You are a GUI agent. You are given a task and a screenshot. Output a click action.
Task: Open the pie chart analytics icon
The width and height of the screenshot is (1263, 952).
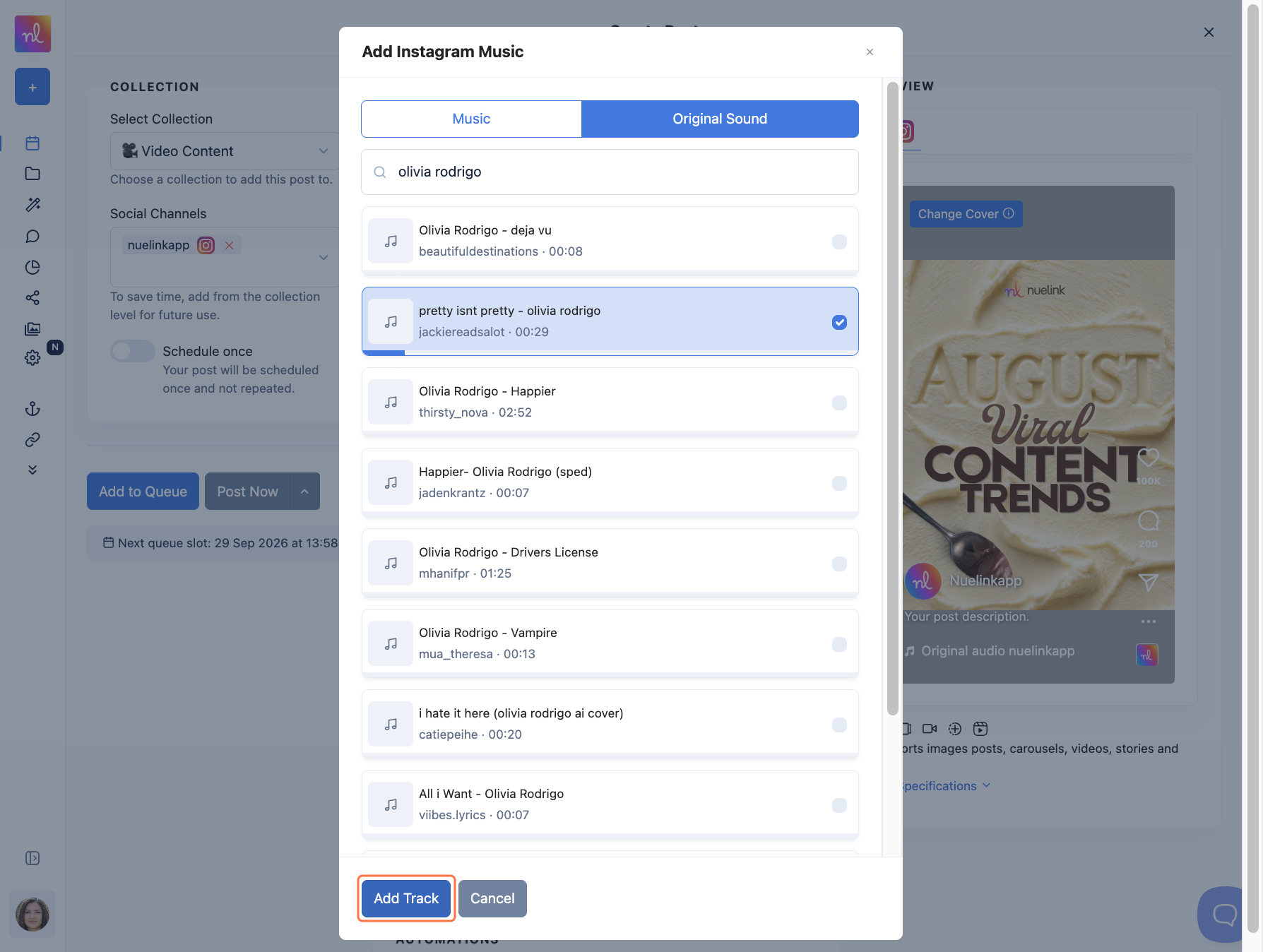[x=32, y=267]
